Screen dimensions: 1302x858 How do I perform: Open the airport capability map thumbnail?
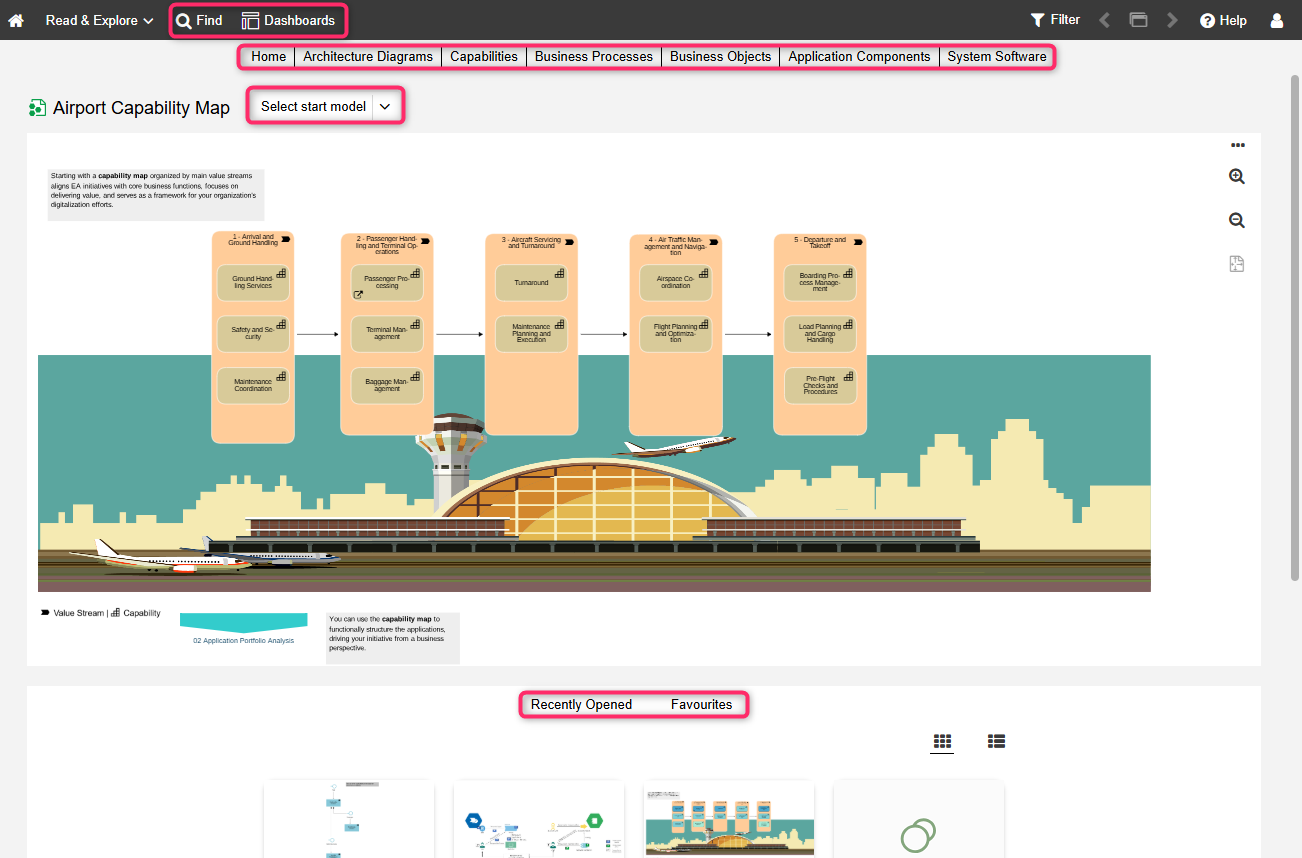coord(729,819)
